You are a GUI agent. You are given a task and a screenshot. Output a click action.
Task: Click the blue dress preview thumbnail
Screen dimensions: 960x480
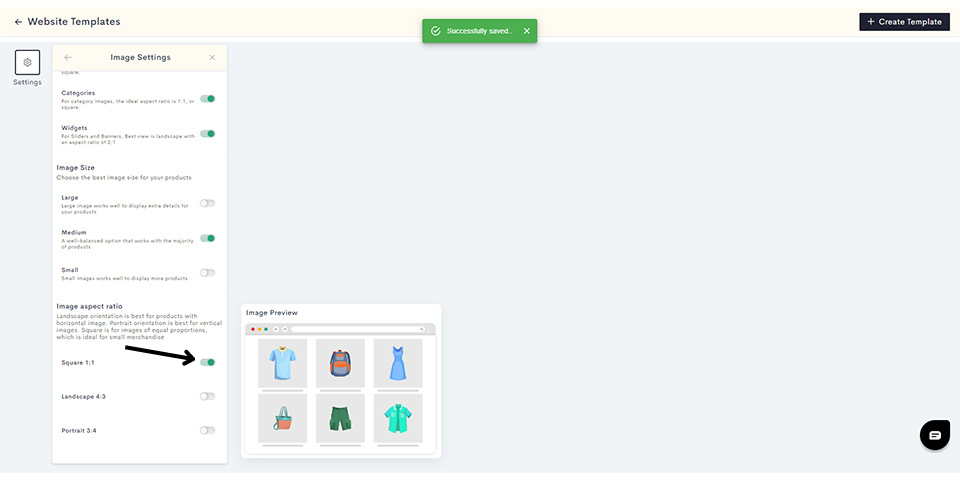point(398,363)
